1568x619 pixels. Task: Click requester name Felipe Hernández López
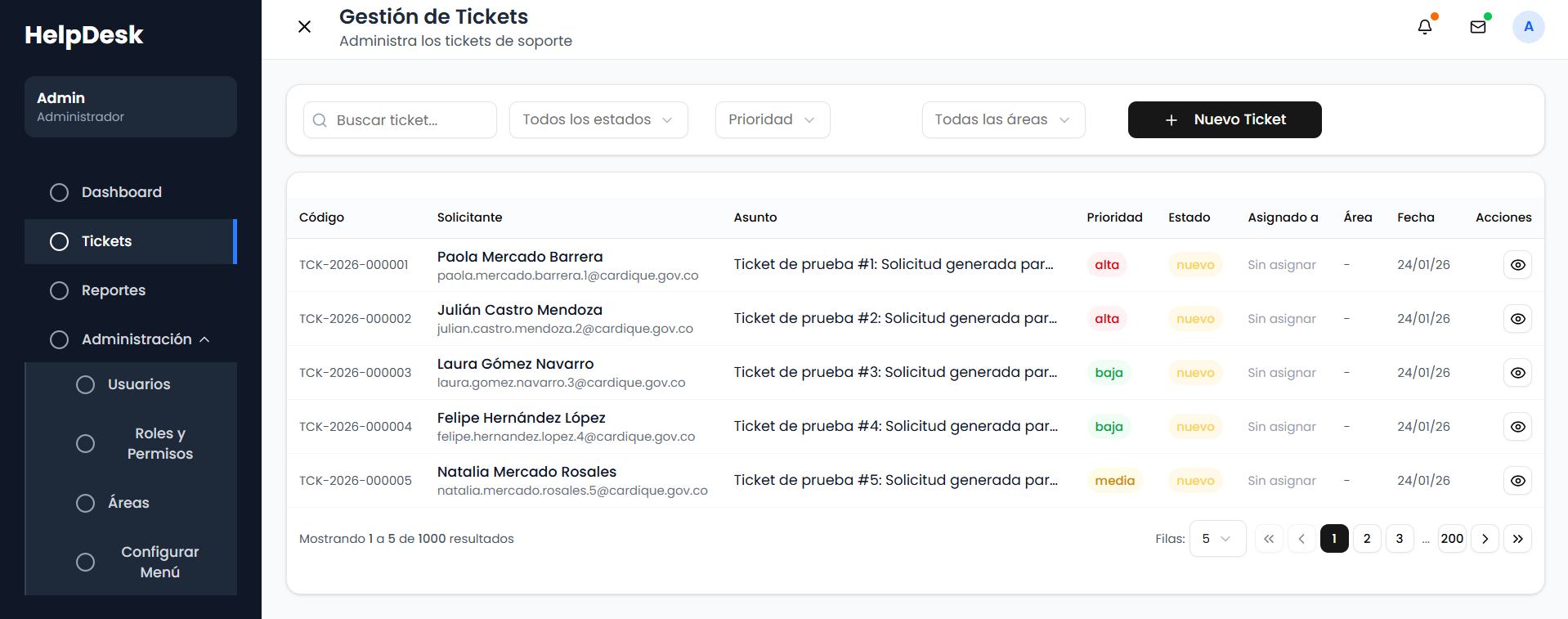coord(522,418)
